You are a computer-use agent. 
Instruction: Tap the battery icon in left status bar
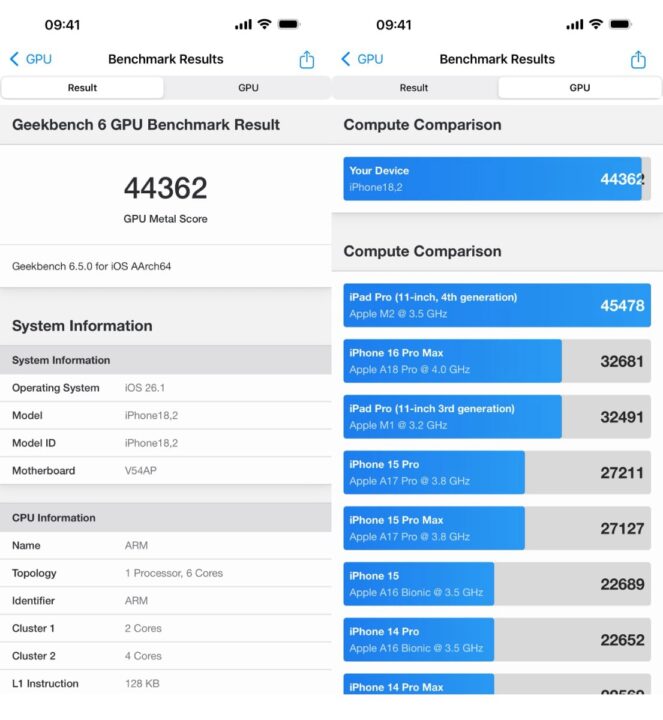tap(289, 24)
